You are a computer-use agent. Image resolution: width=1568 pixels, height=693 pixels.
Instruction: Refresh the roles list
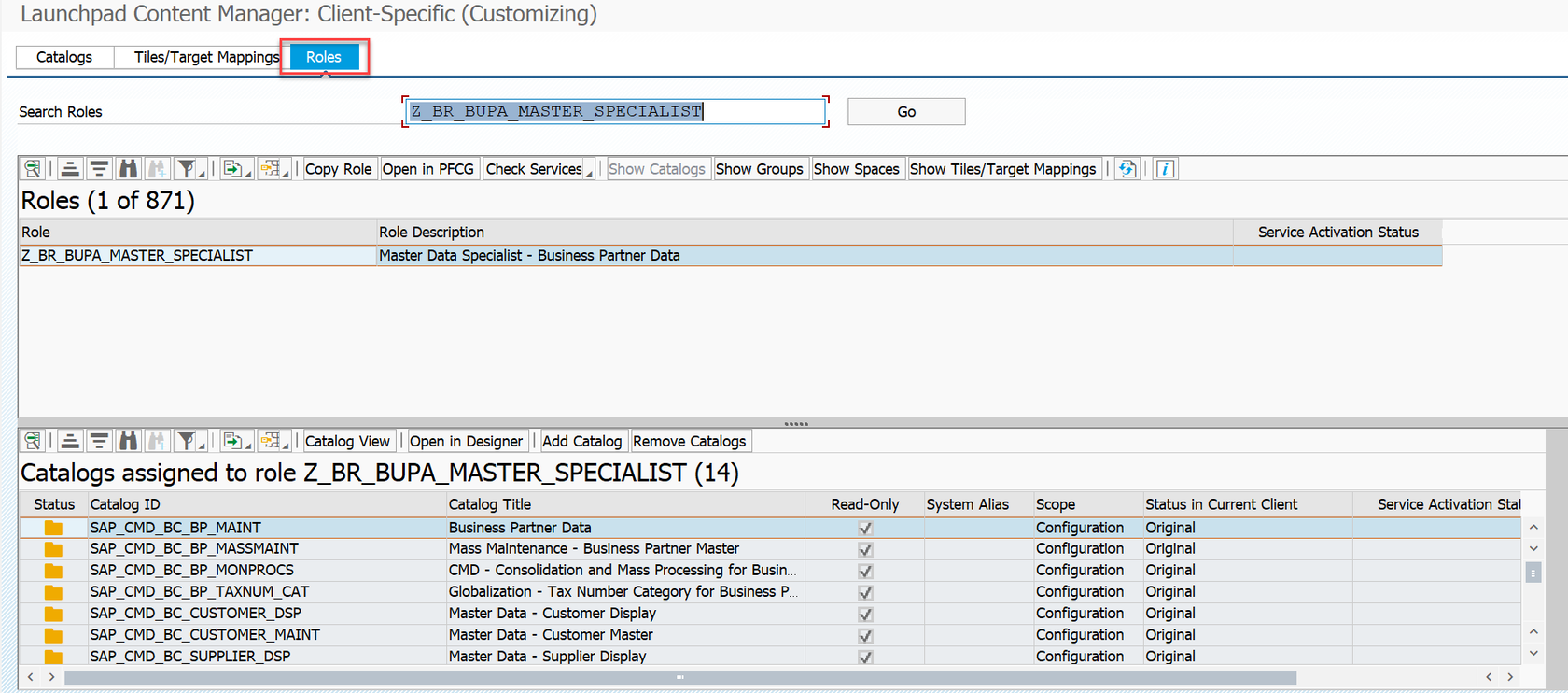coord(1127,169)
